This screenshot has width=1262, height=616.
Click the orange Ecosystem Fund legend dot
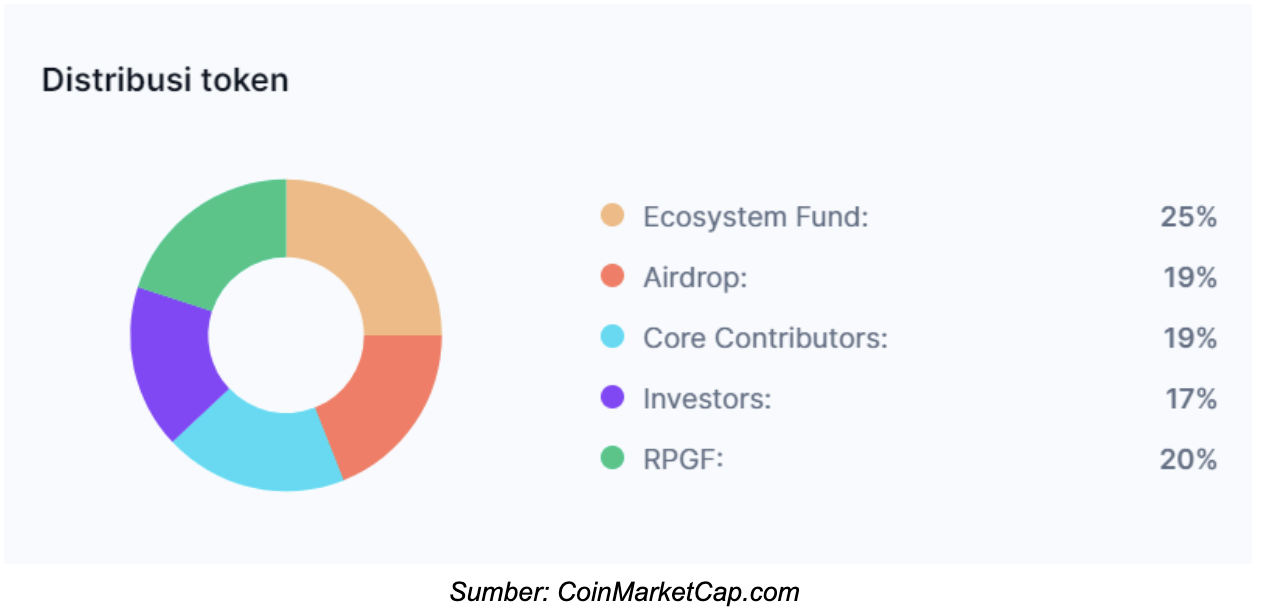[612, 215]
